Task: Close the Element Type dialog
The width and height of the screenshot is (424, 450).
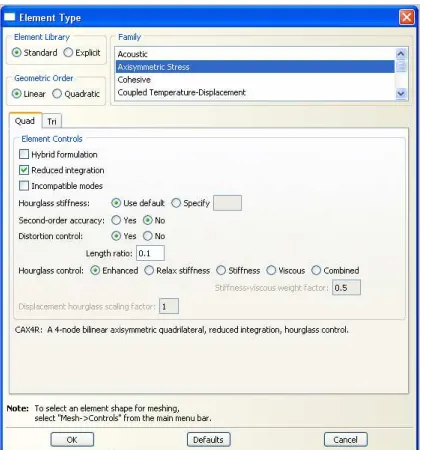Action: click(x=407, y=17)
